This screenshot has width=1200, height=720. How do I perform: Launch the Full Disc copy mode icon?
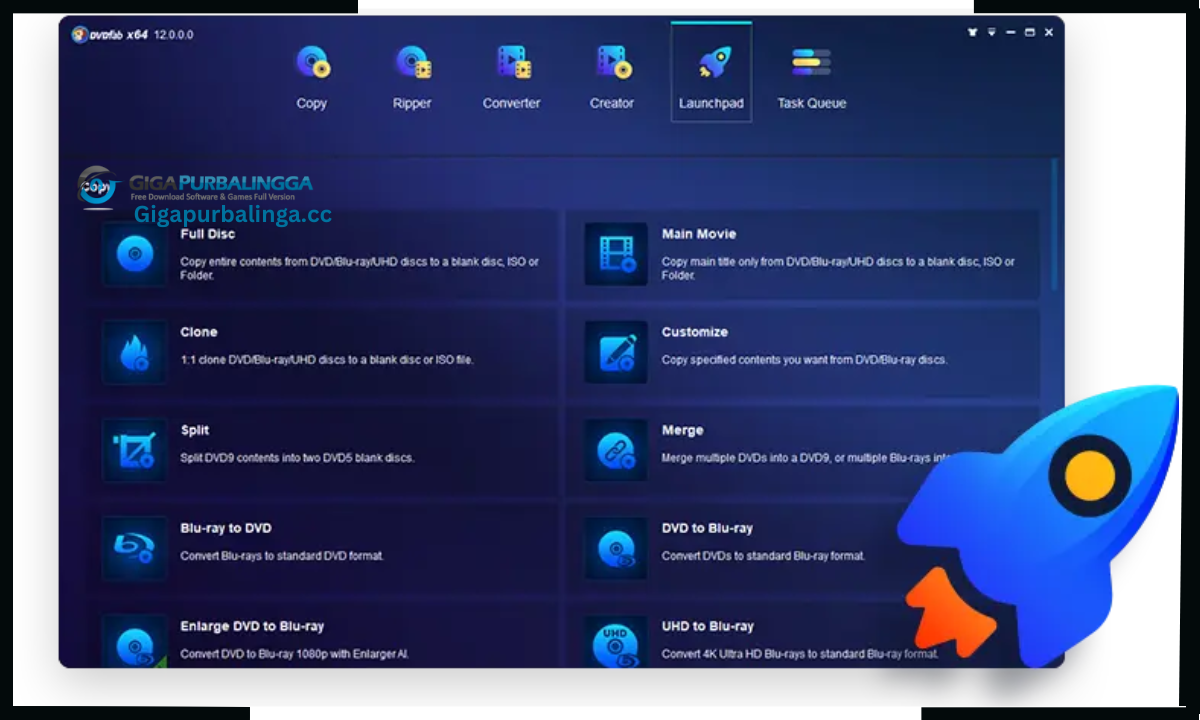pos(135,254)
